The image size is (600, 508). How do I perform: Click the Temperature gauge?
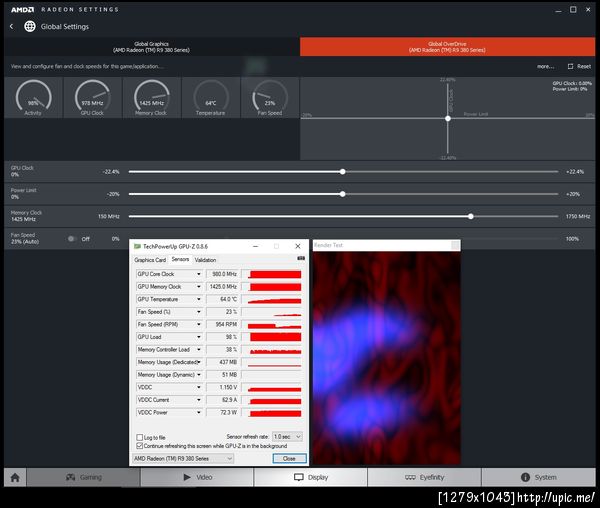coord(211,98)
